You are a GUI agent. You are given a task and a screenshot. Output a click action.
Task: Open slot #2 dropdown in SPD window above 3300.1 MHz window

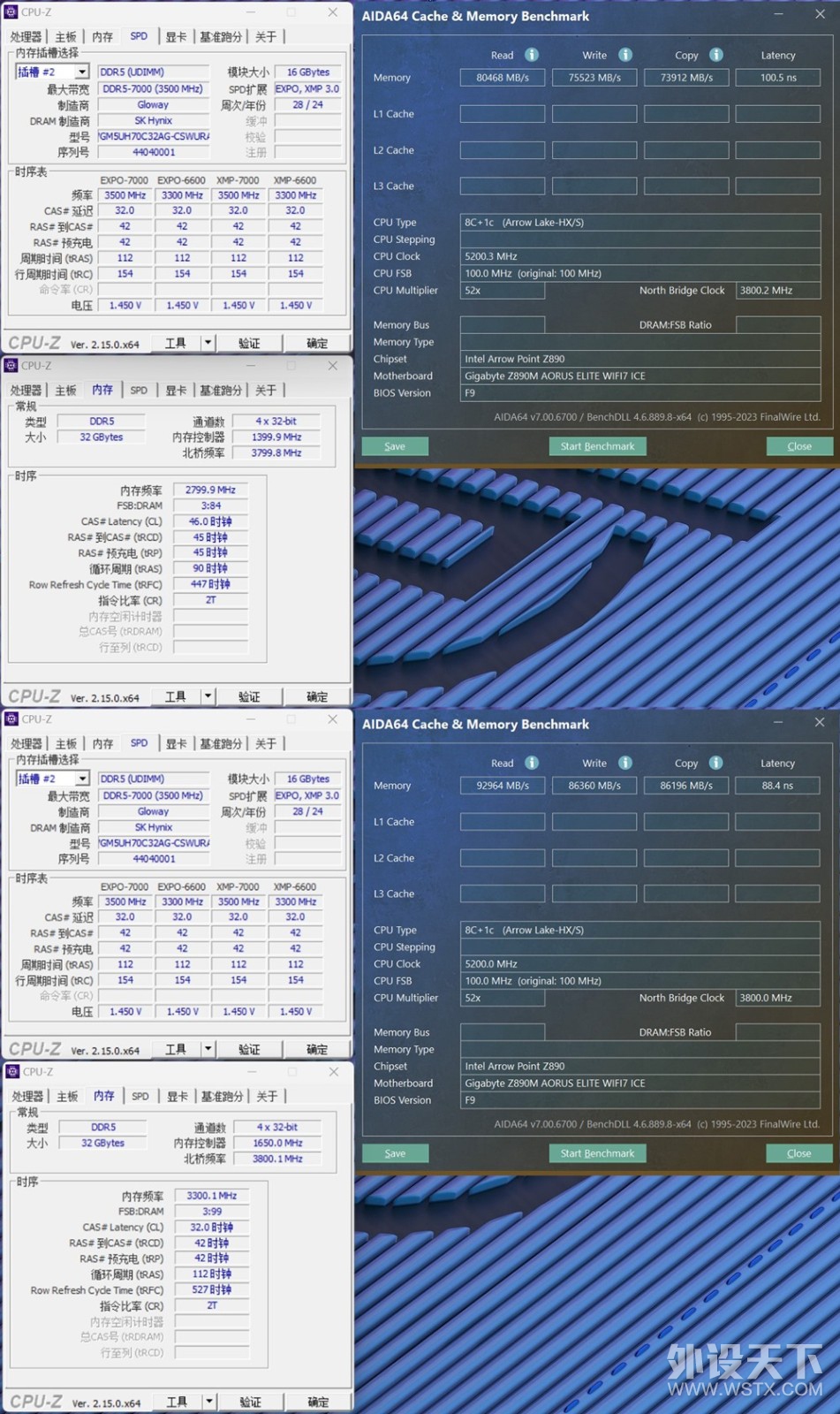(x=82, y=779)
